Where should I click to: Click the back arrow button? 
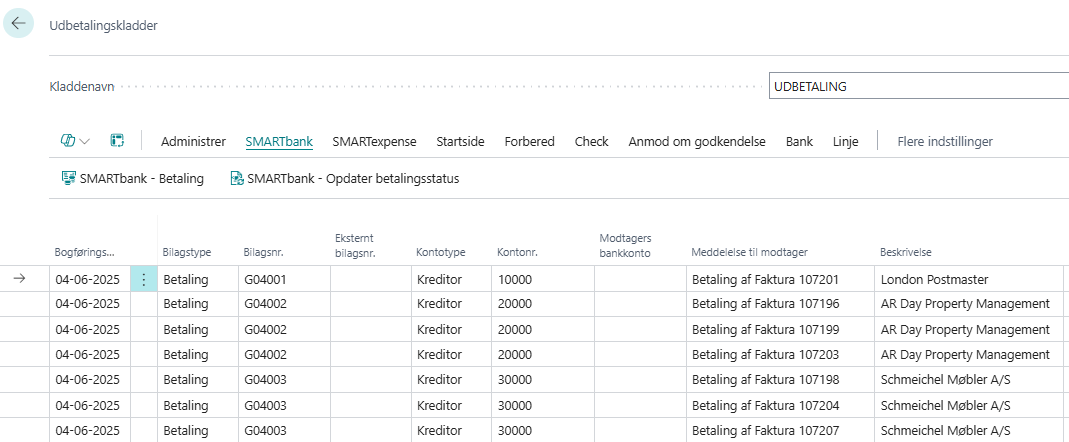pyautogui.click(x=19, y=24)
